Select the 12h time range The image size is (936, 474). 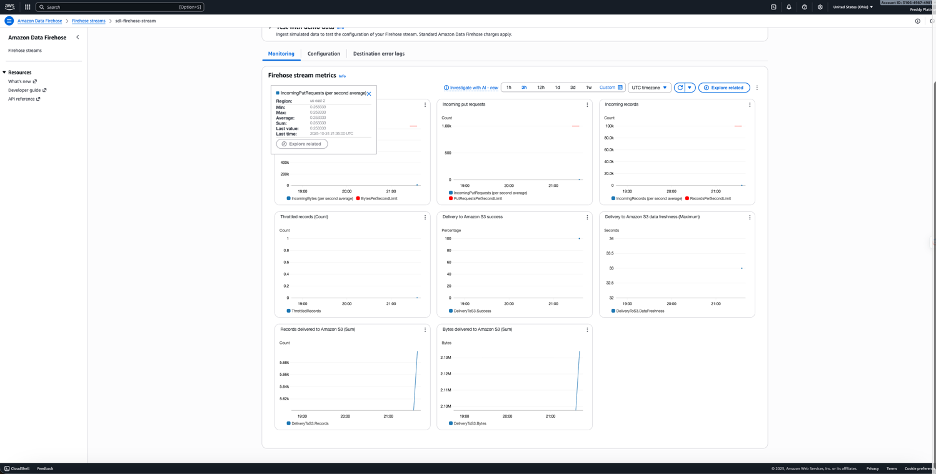[540, 88]
